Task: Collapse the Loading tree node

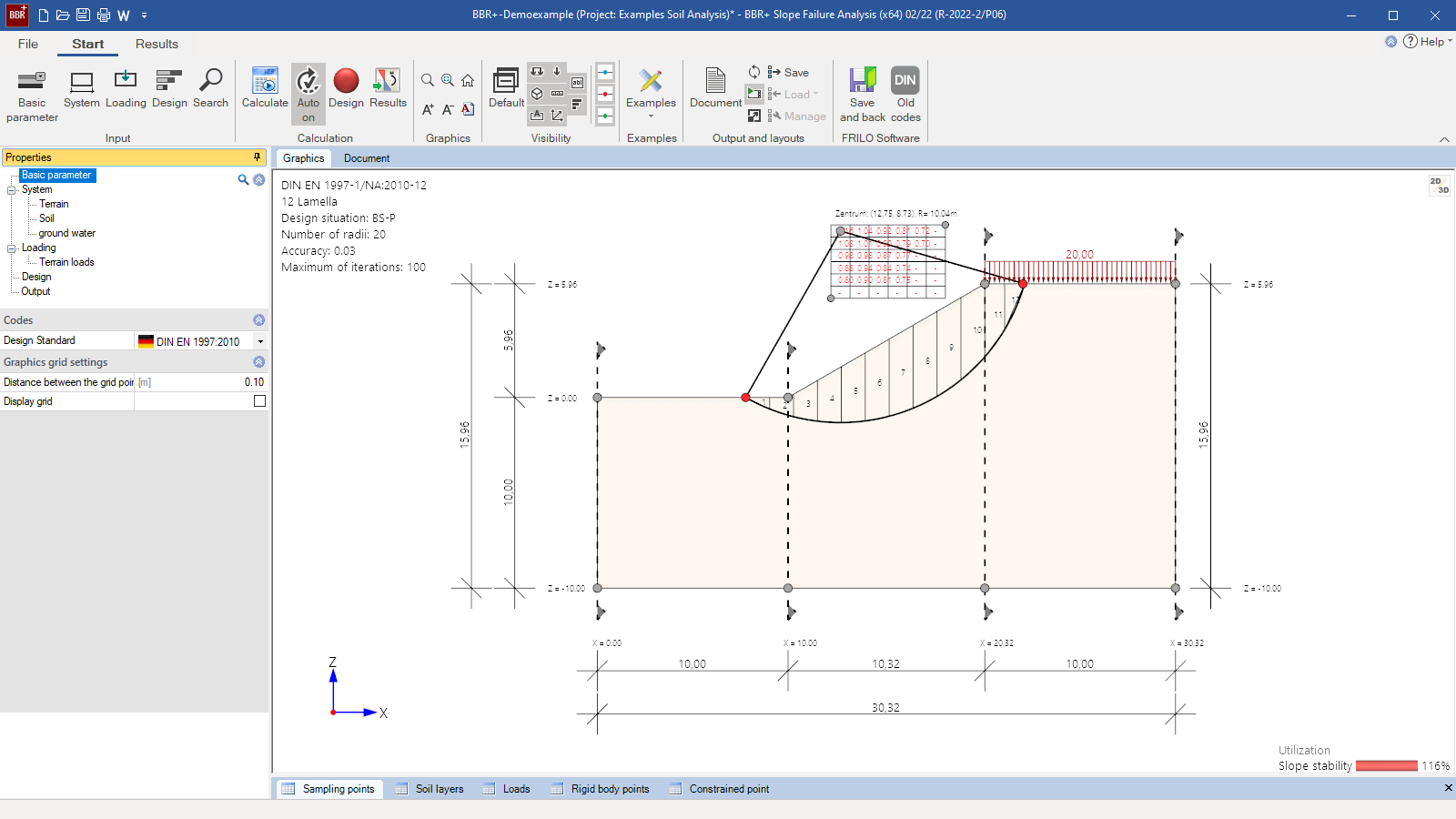Action: click(x=12, y=248)
